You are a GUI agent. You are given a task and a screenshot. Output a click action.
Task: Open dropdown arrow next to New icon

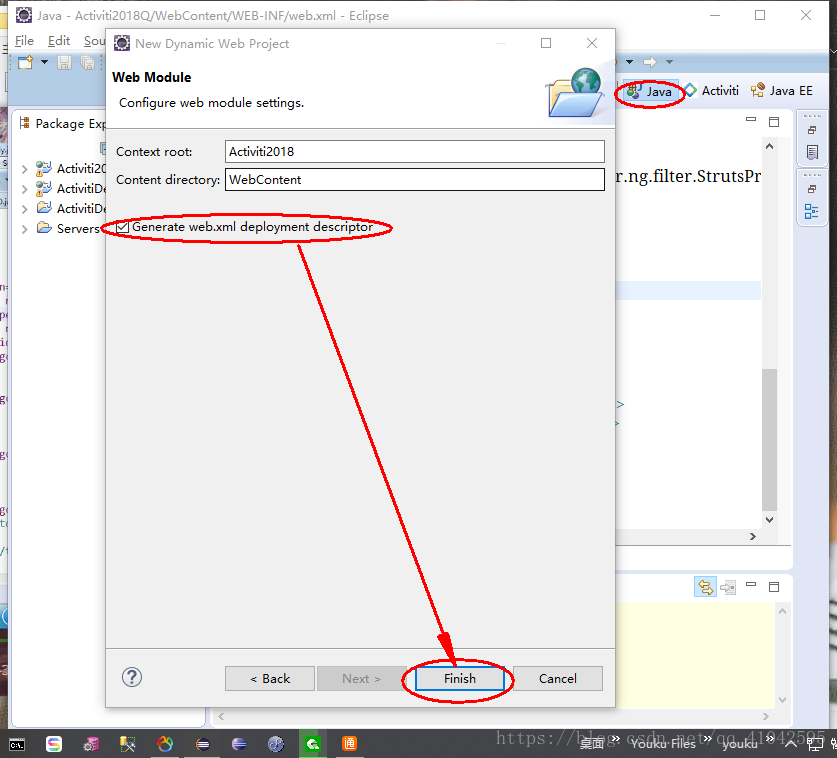coord(44,62)
